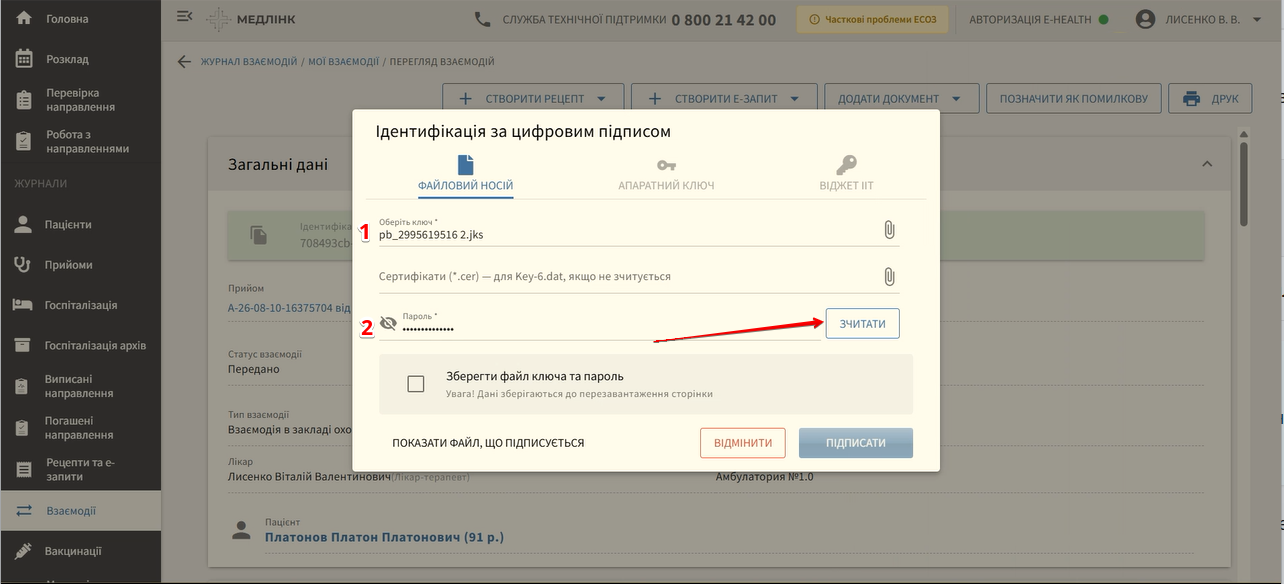Click Погашені направлення icon
The width and height of the screenshot is (1284, 584).
[22, 428]
